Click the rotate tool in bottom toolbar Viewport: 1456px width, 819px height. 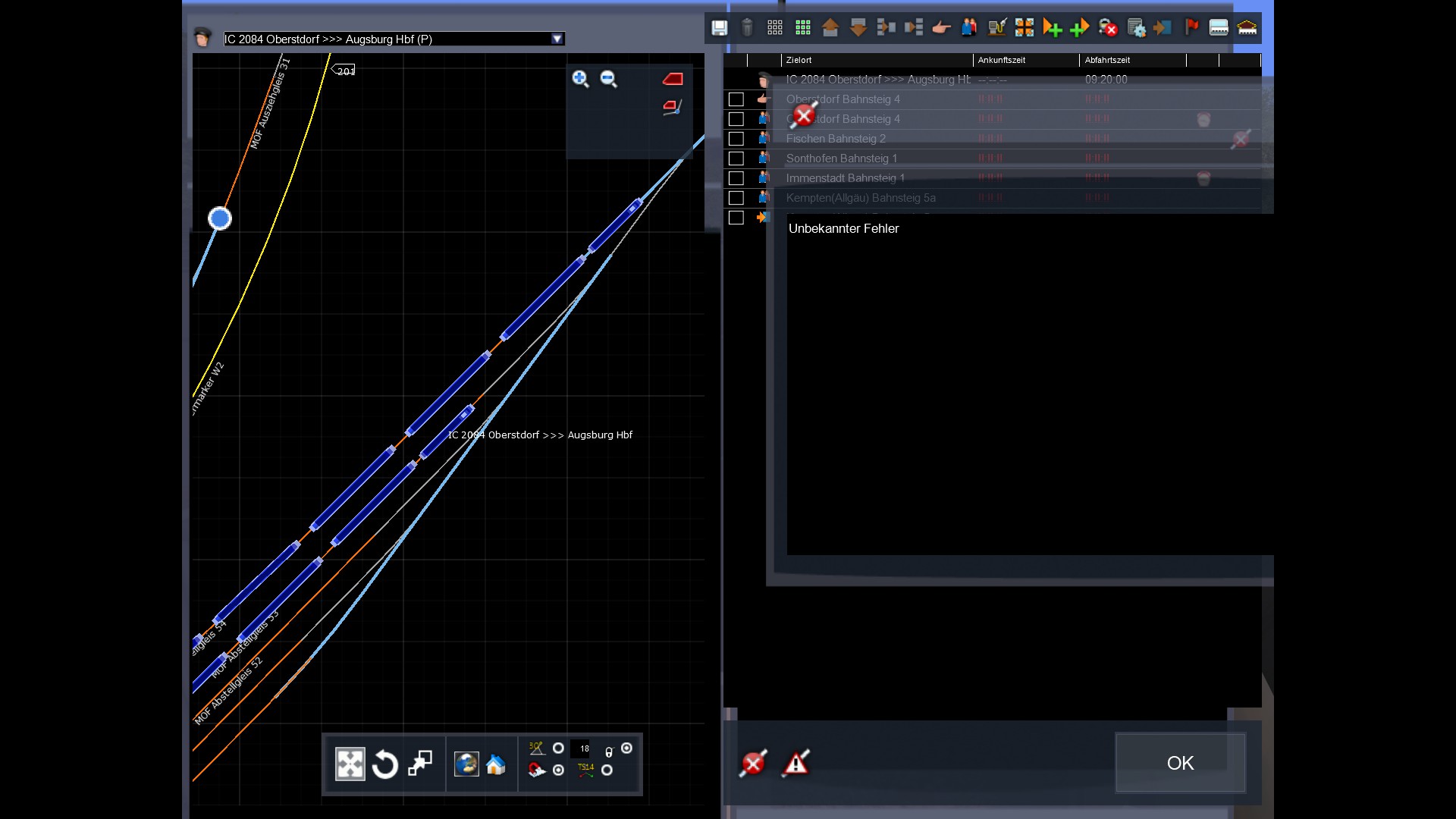[x=385, y=764]
